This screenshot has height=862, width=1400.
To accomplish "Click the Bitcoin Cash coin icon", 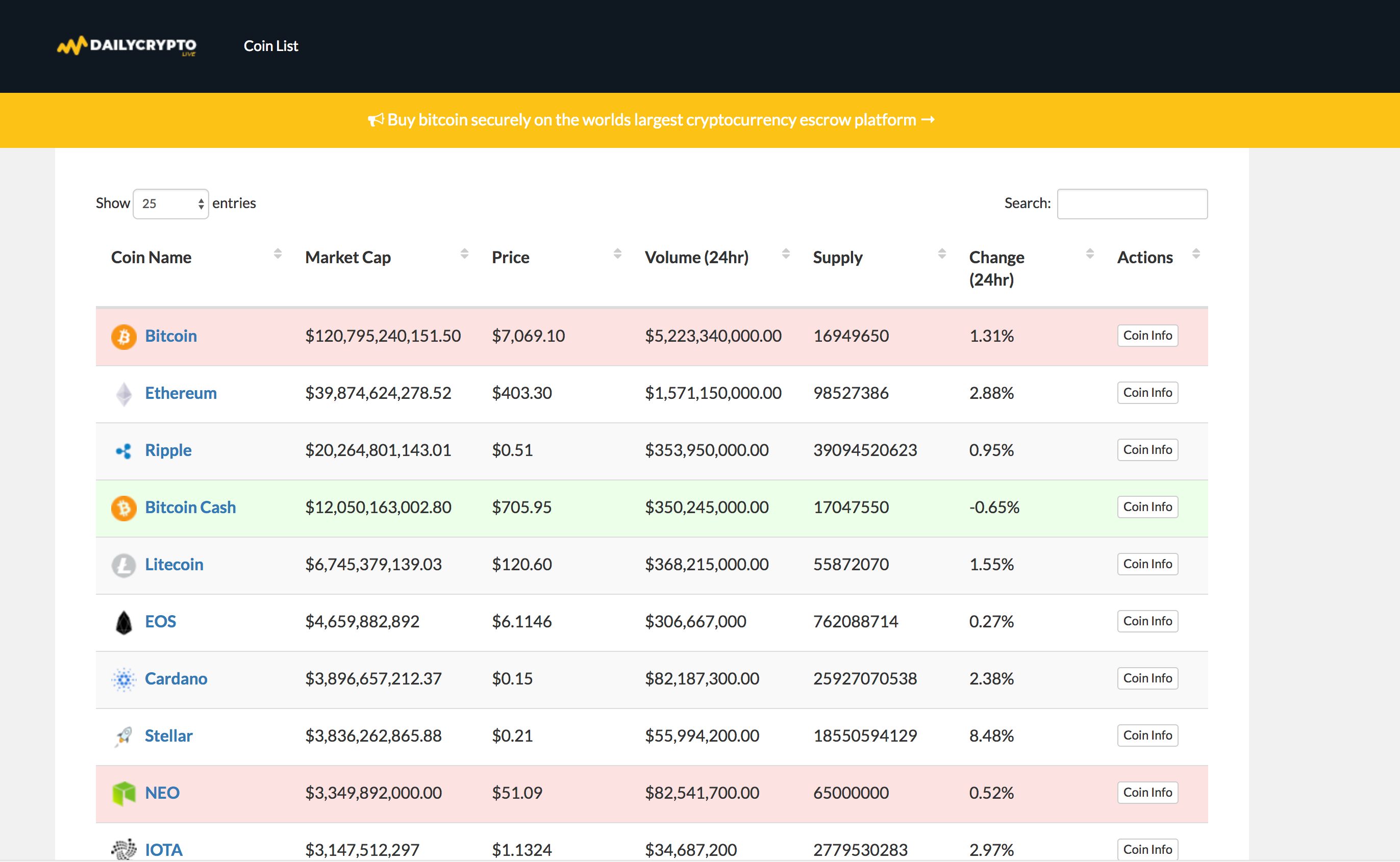I will pyautogui.click(x=124, y=508).
